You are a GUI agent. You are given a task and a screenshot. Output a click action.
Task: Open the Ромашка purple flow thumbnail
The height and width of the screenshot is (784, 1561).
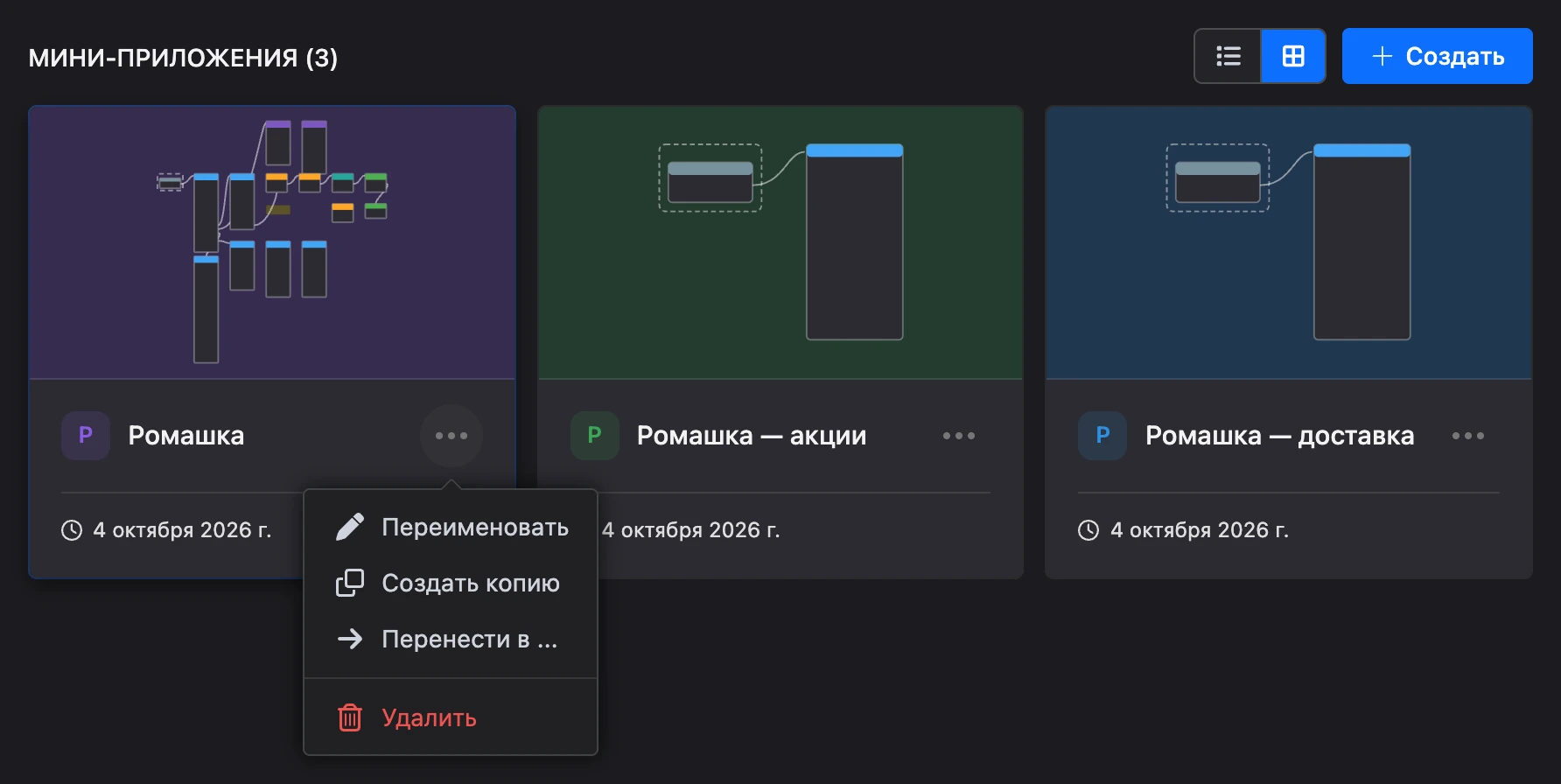(272, 243)
